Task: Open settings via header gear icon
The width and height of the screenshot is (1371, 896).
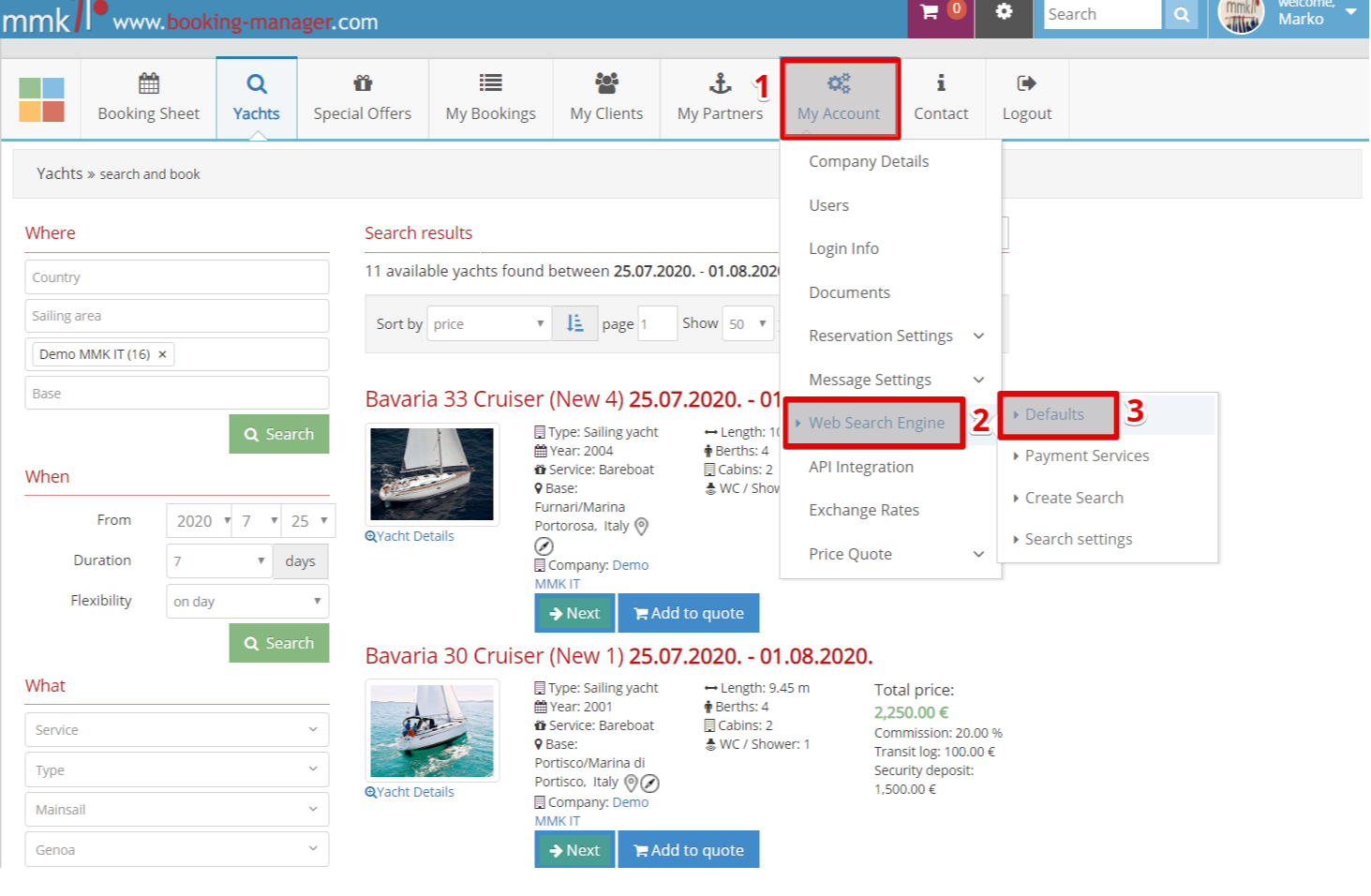Action: coord(1004,12)
